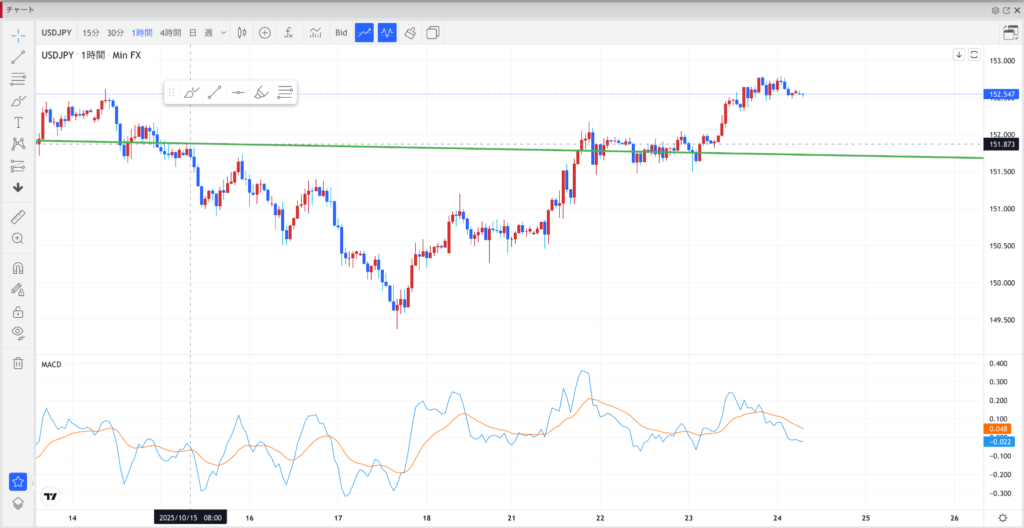This screenshot has height=528, width=1024.
Task: Click the green horizontal trend line
Action: (x=400, y=147)
